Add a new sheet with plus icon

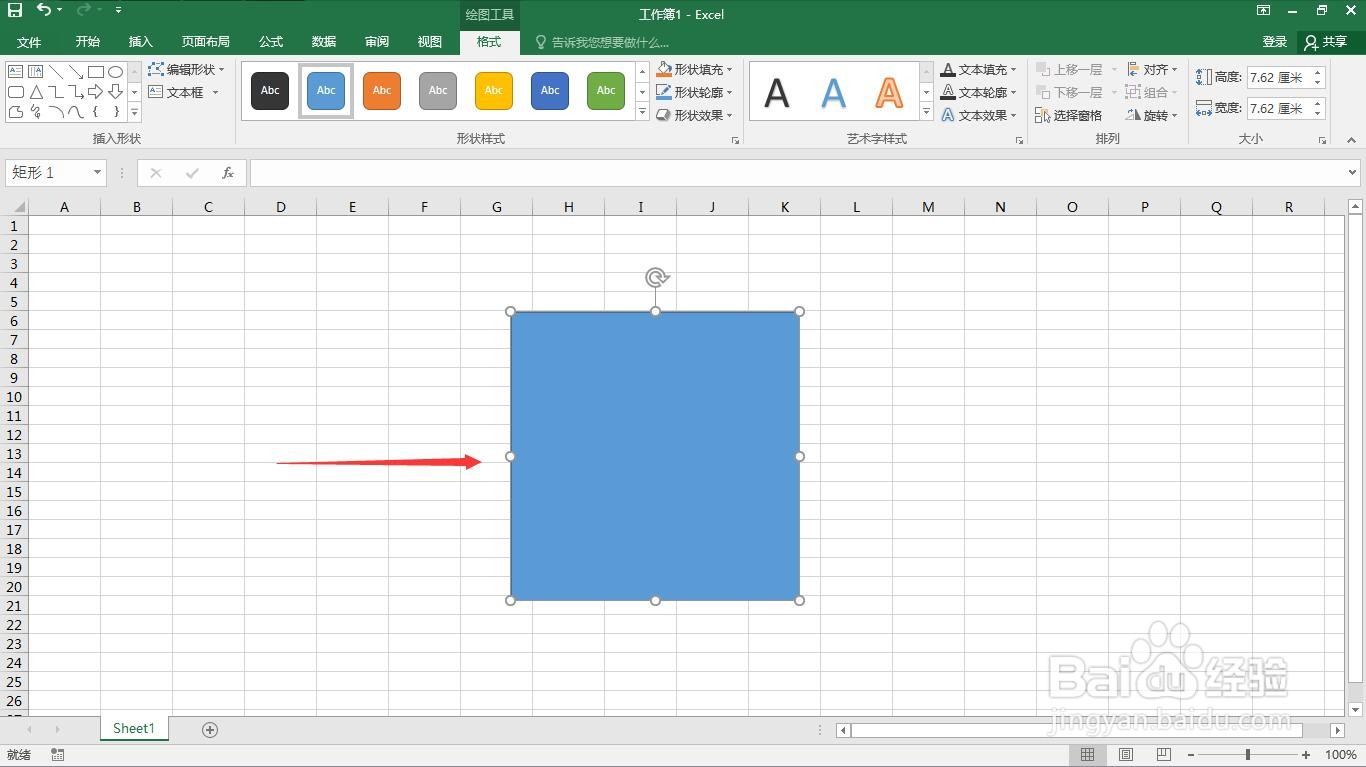(x=210, y=729)
